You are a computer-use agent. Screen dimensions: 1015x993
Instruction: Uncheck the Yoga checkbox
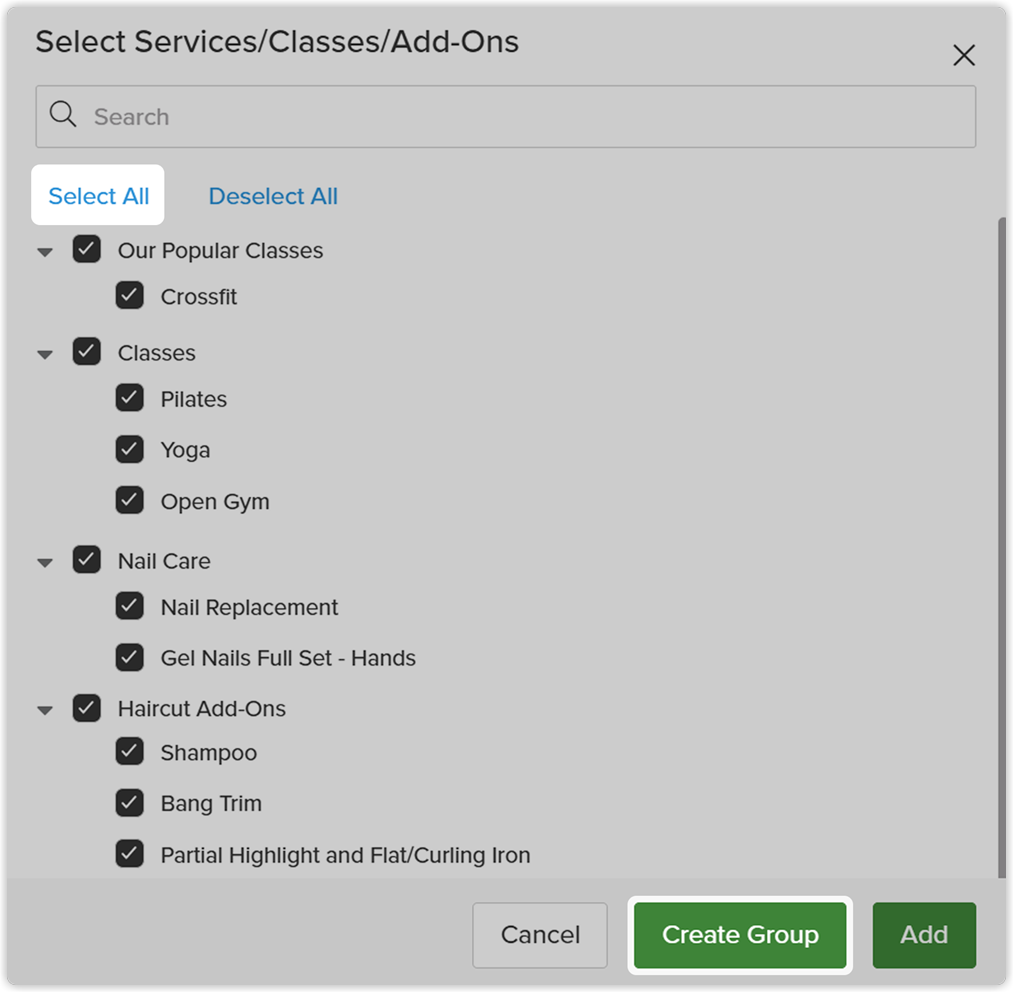point(129,449)
